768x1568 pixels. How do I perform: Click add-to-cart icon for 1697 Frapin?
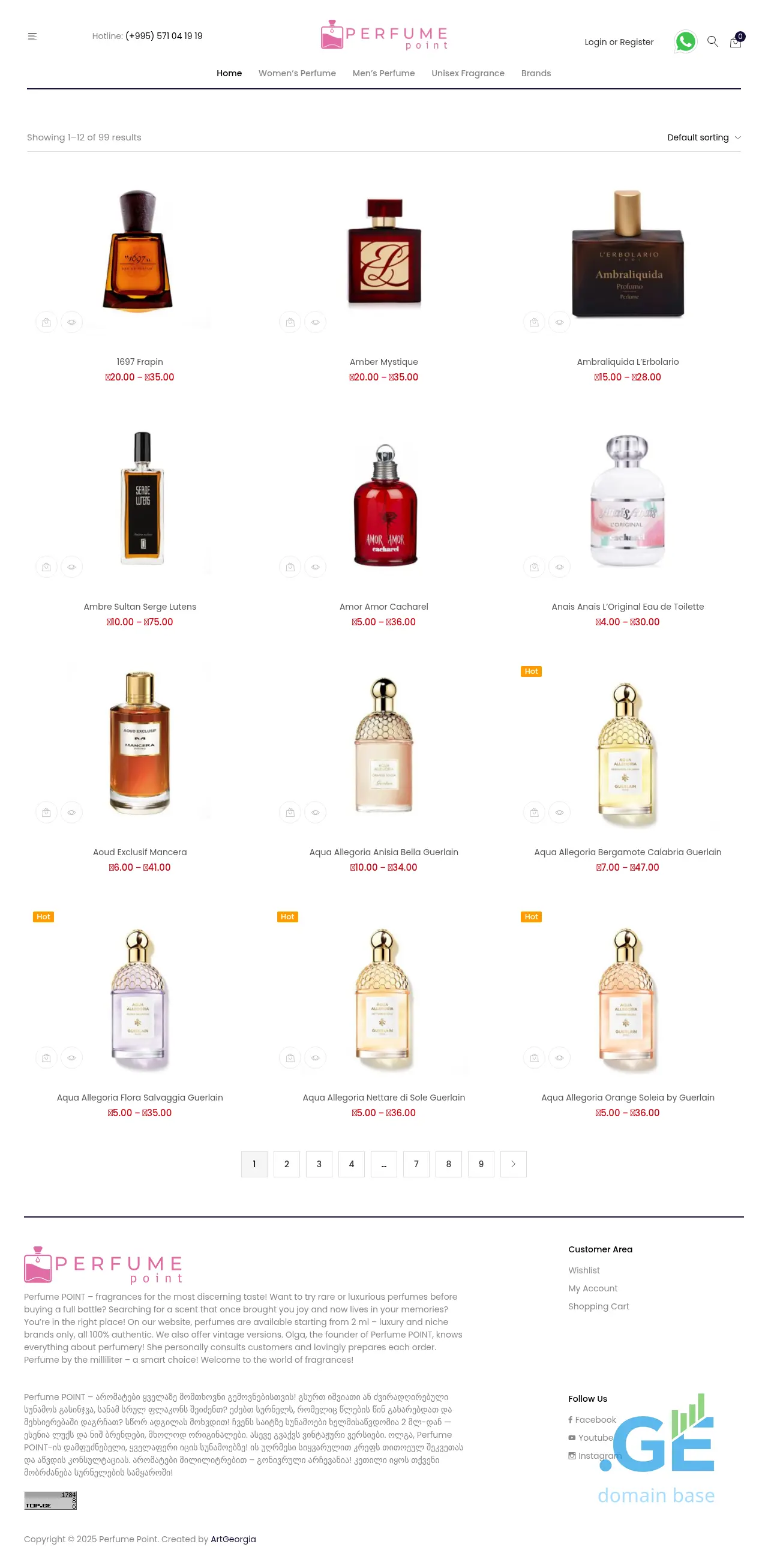pyautogui.click(x=46, y=322)
